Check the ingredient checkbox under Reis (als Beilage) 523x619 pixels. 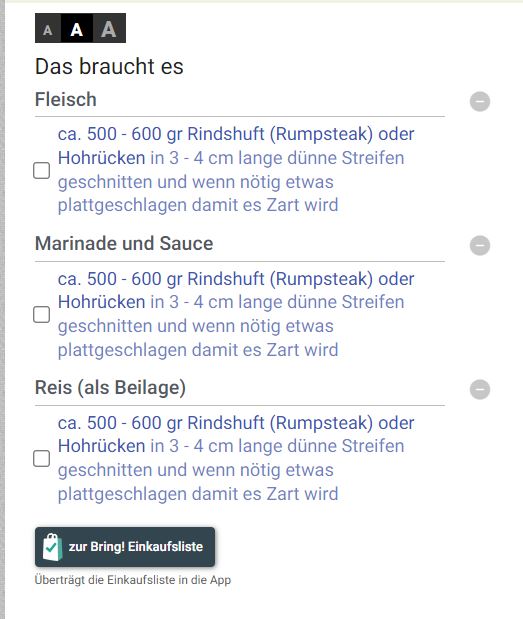41,459
